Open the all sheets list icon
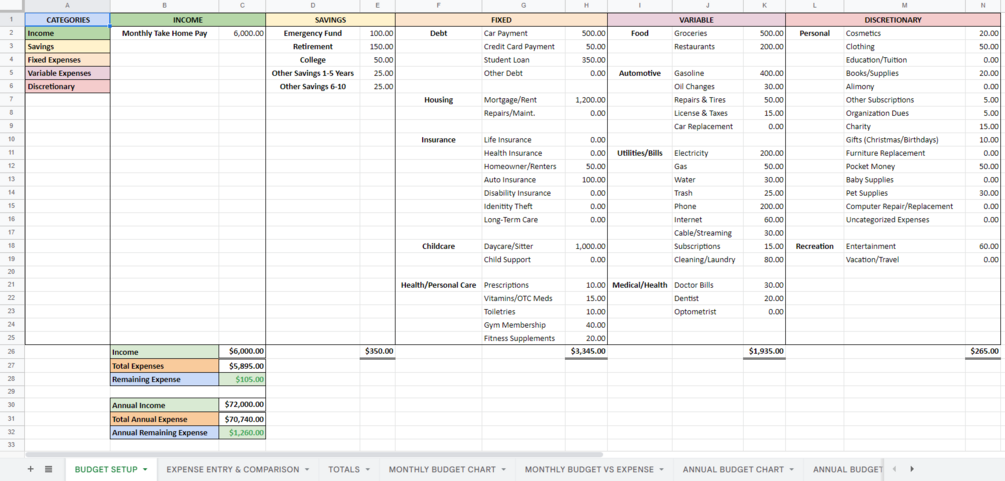Viewport: 1005px width, 481px height. click(x=49, y=469)
